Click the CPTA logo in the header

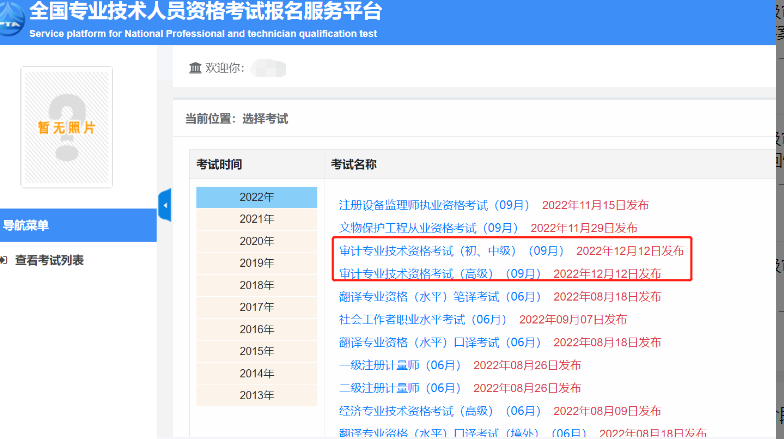(x=12, y=22)
